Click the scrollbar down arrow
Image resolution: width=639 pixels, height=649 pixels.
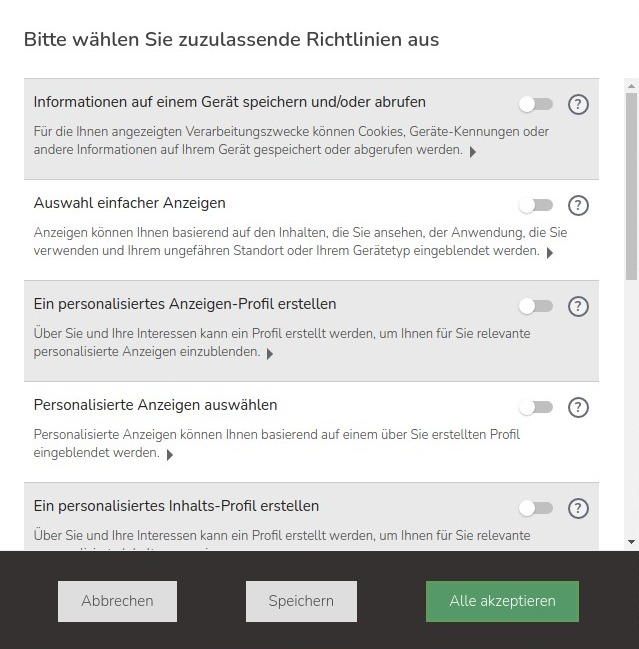pos(631,542)
